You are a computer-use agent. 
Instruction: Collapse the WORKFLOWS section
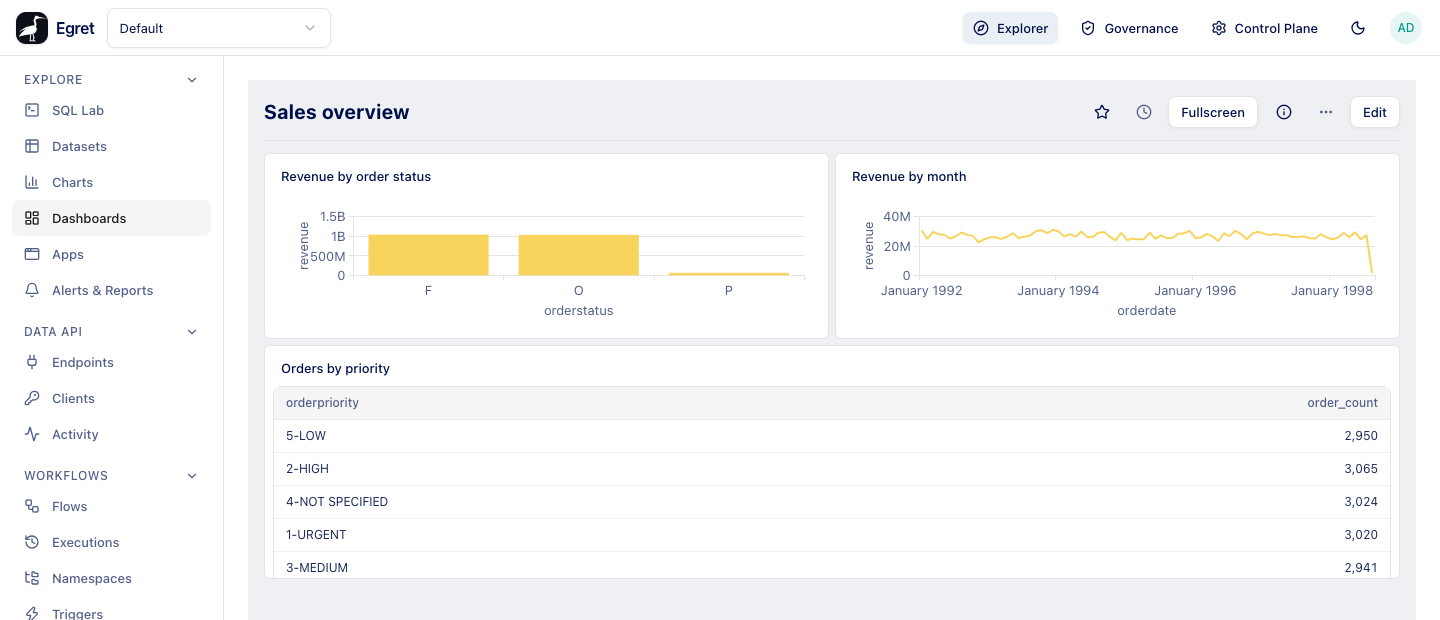111,476
